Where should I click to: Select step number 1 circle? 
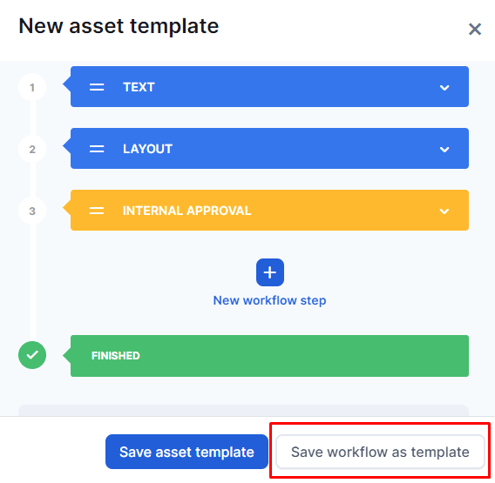click(x=32, y=87)
